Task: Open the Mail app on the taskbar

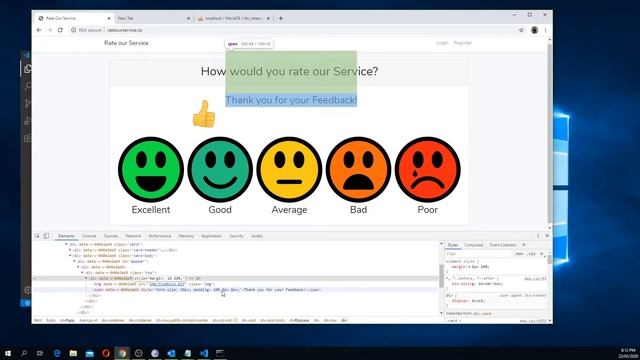Action: click(89, 353)
